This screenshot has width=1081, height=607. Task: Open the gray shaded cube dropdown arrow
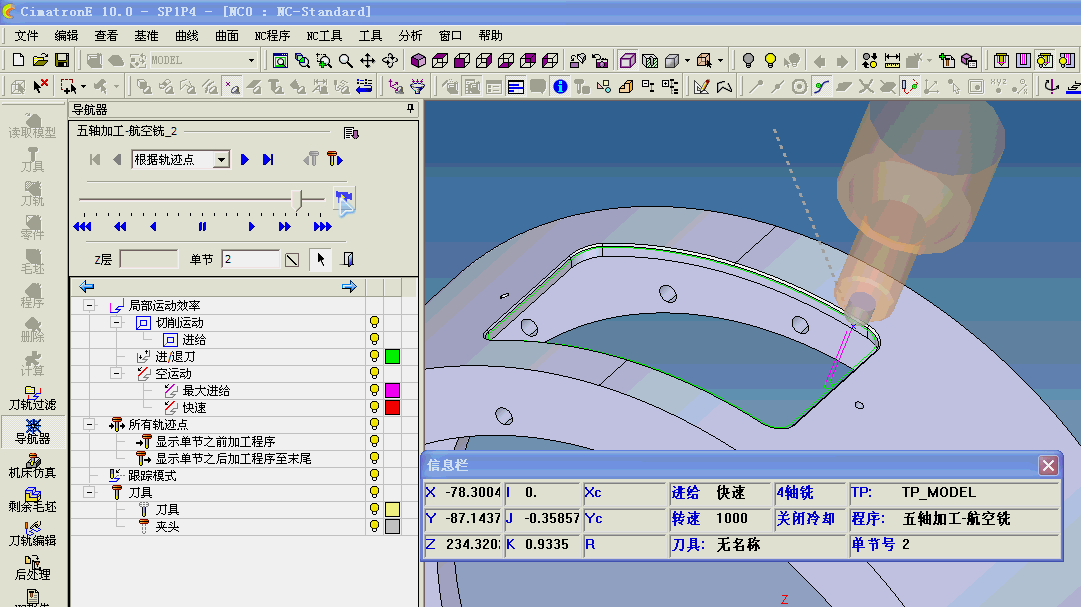click(x=687, y=61)
